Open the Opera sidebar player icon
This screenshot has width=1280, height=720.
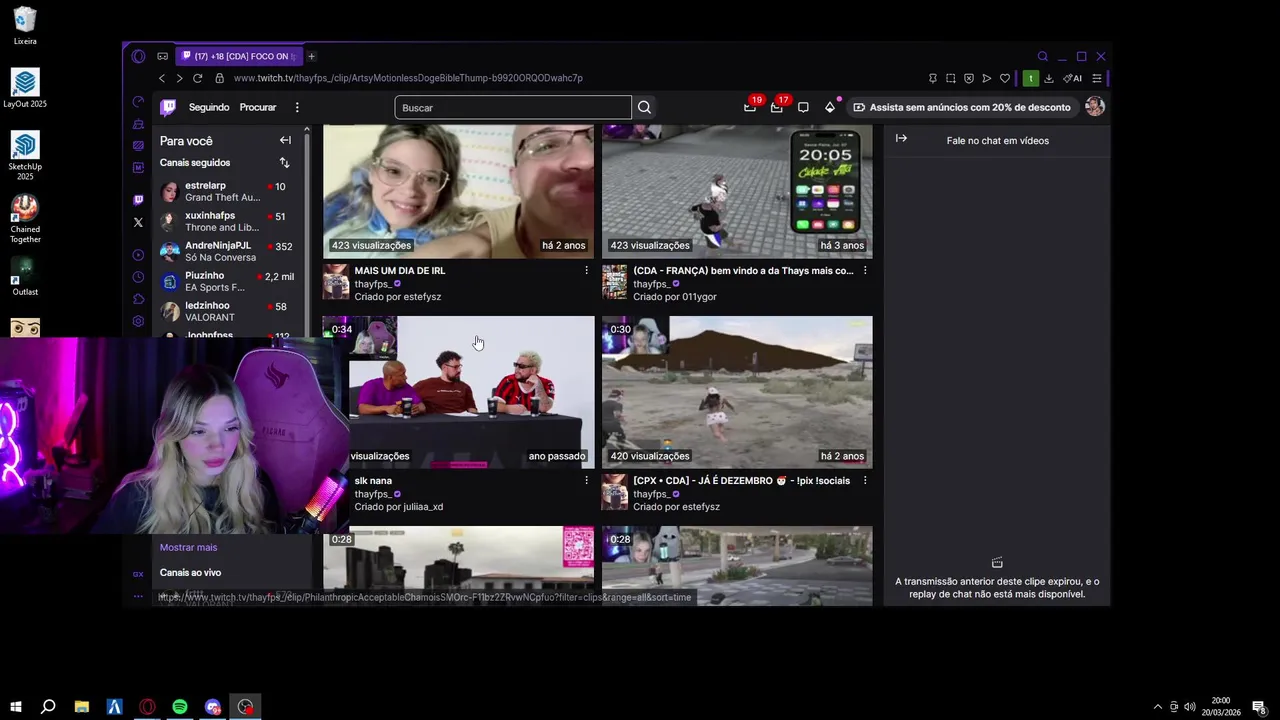138,255
